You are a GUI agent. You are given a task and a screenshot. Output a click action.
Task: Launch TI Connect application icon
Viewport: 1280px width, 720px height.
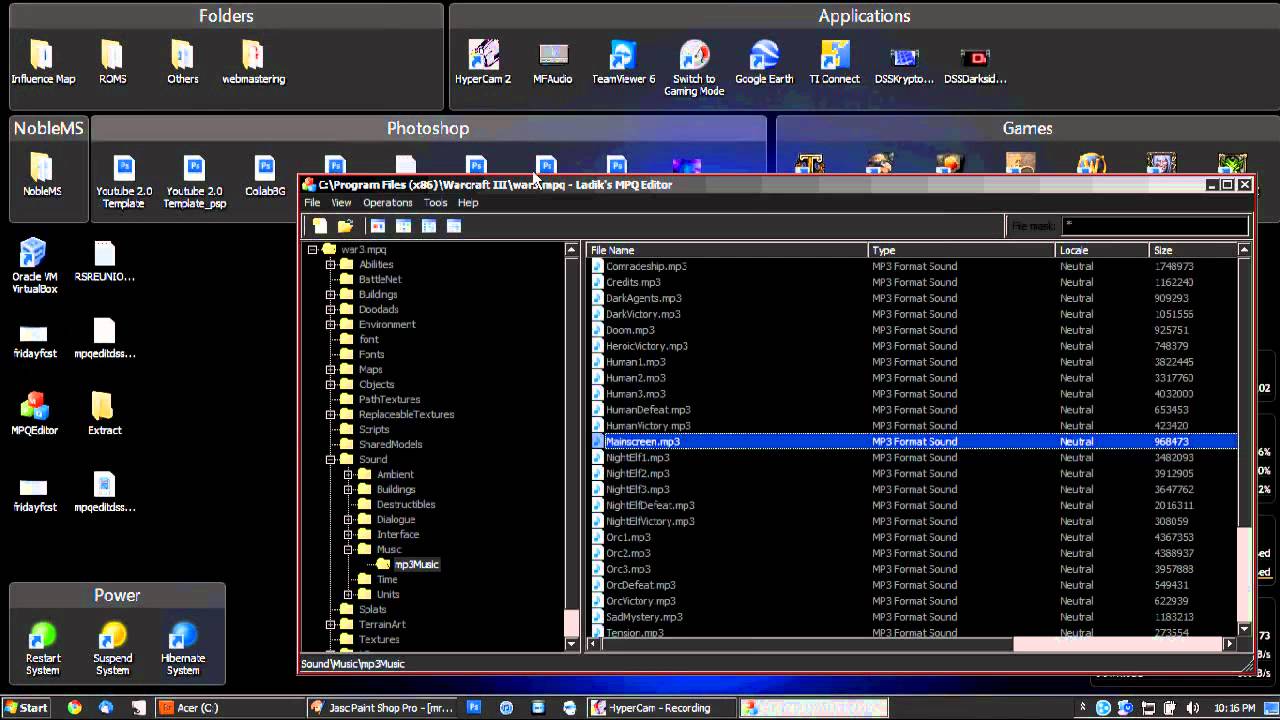834,62
